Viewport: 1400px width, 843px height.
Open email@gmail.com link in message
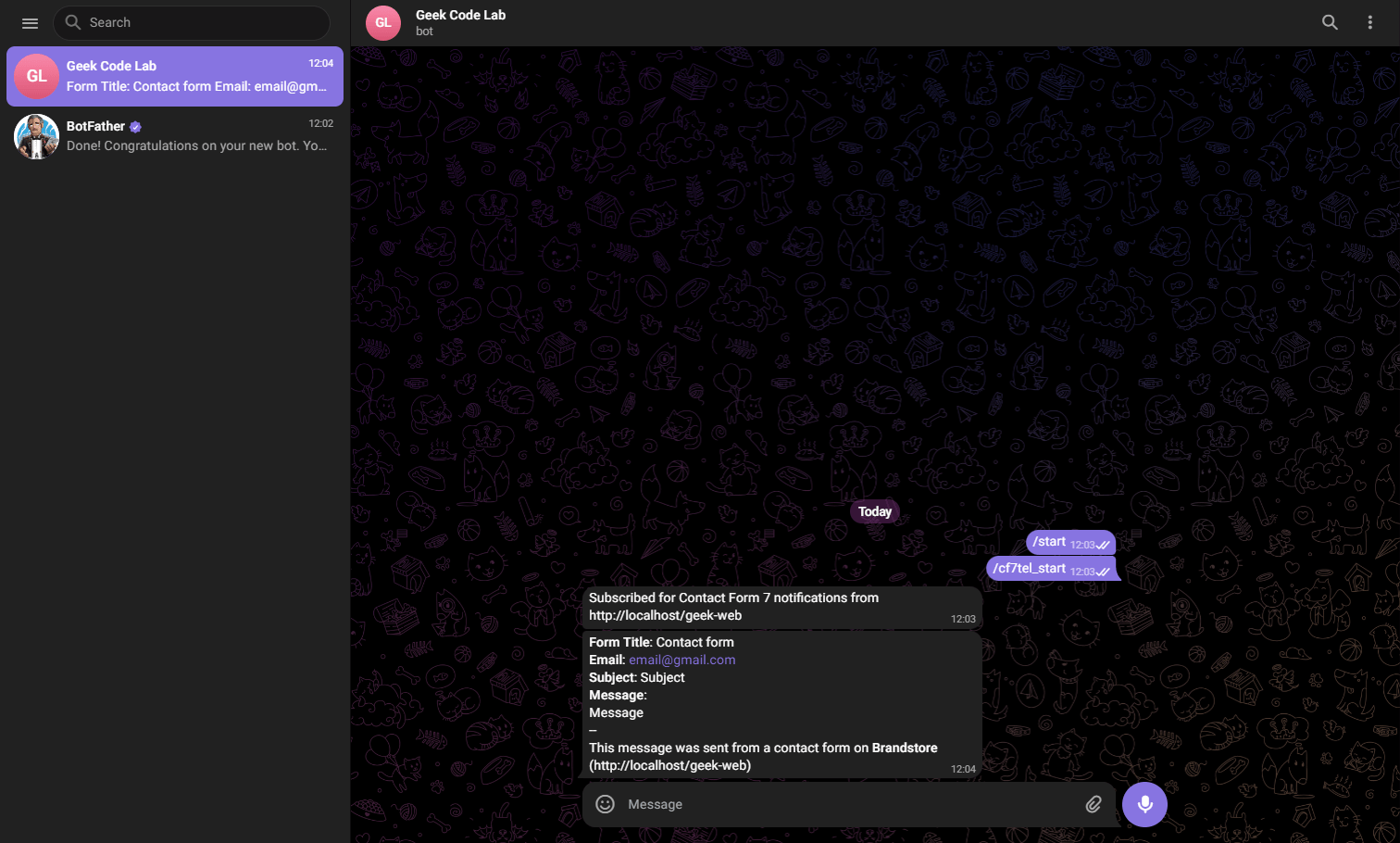point(681,660)
